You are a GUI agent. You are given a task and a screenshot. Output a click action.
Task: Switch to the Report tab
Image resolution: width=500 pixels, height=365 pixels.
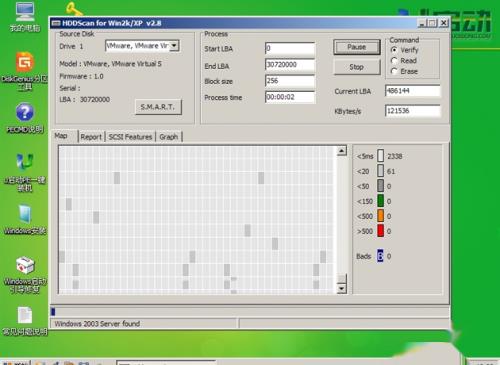(91, 137)
